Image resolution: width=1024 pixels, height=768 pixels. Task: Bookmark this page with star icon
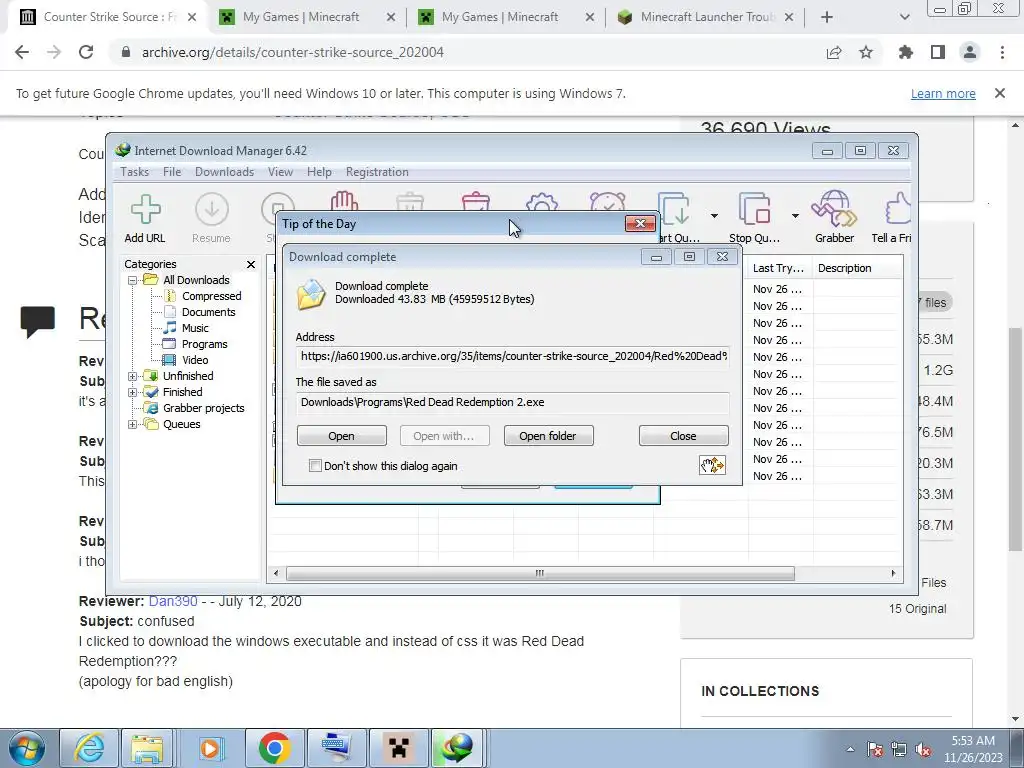(x=866, y=52)
